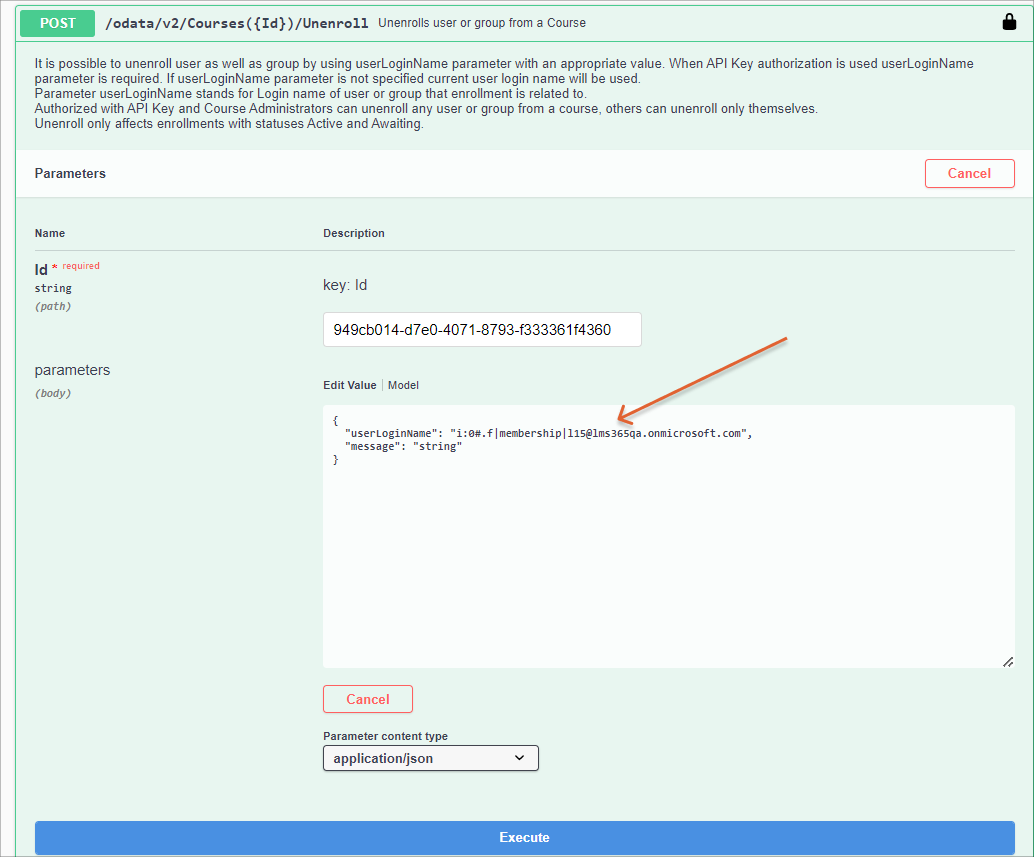Click the userLoginName value in JSON body
The width and height of the screenshot is (1034, 857).
pos(600,433)
